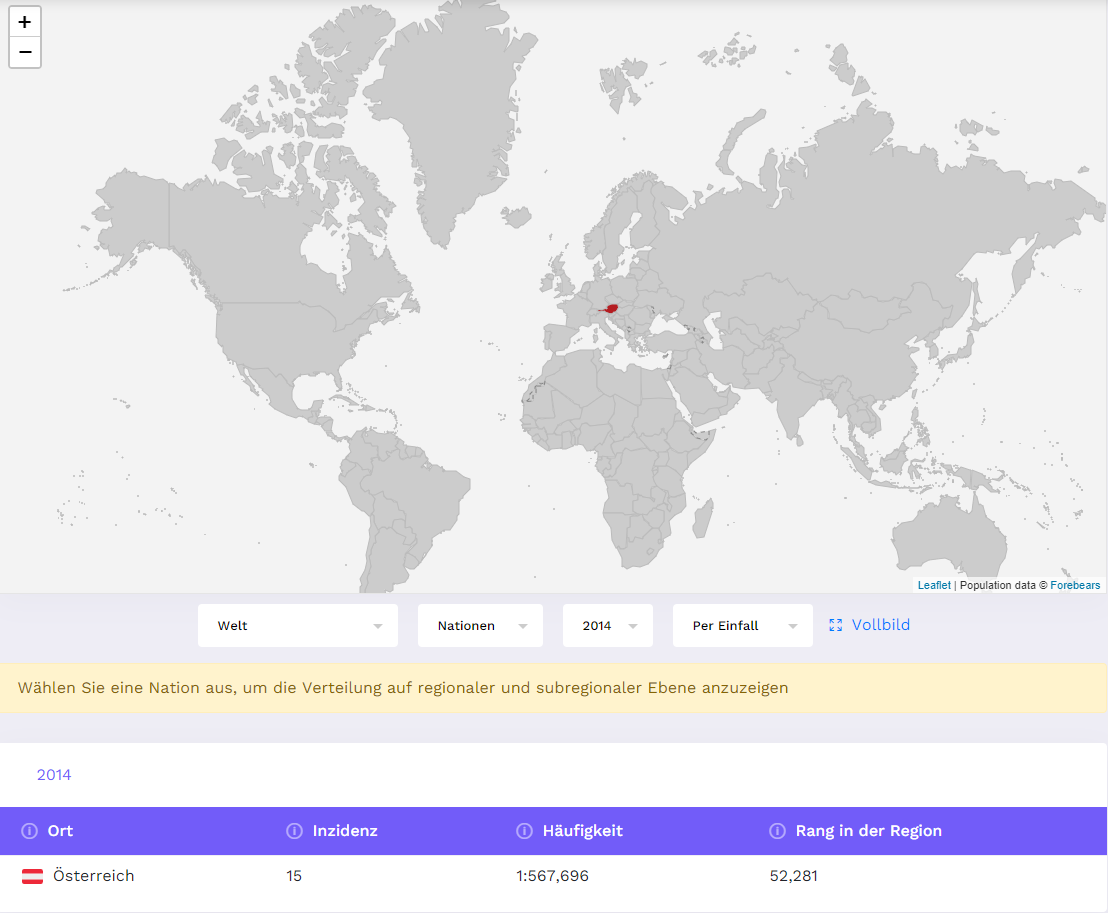
Task: Click the Austrian flag icon in table
Action: pyautogui.click(x=33, y=877)
